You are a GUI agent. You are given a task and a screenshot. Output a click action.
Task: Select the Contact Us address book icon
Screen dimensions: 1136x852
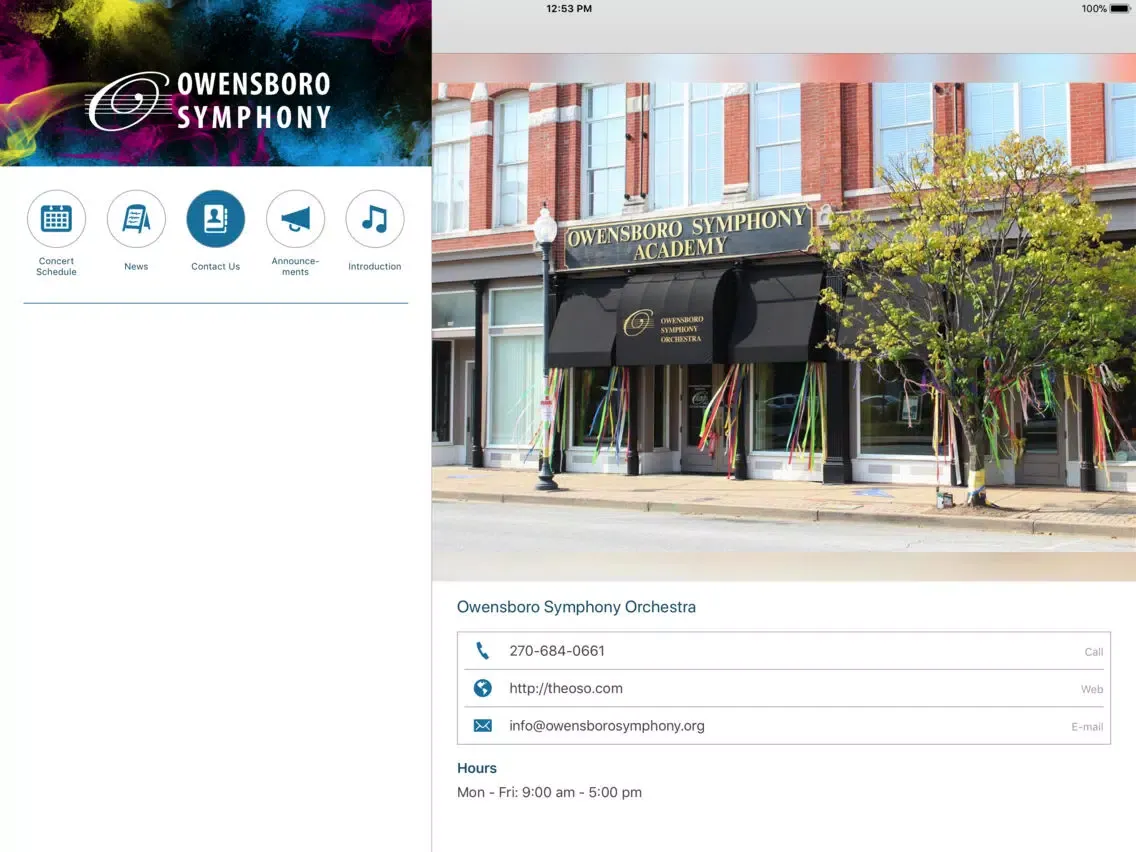coord(216,219)
